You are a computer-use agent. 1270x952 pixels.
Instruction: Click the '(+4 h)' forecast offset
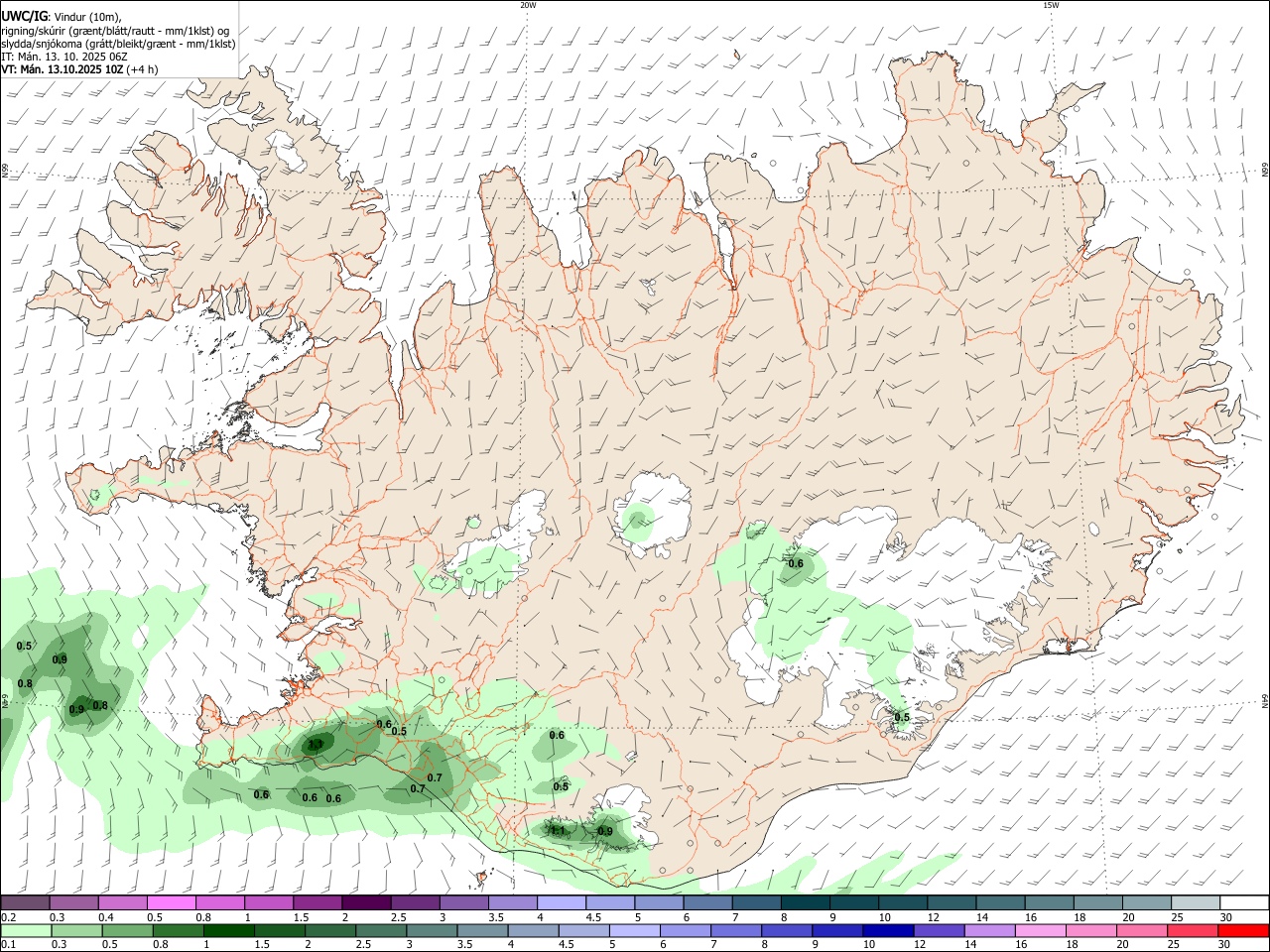click(142, 69)
